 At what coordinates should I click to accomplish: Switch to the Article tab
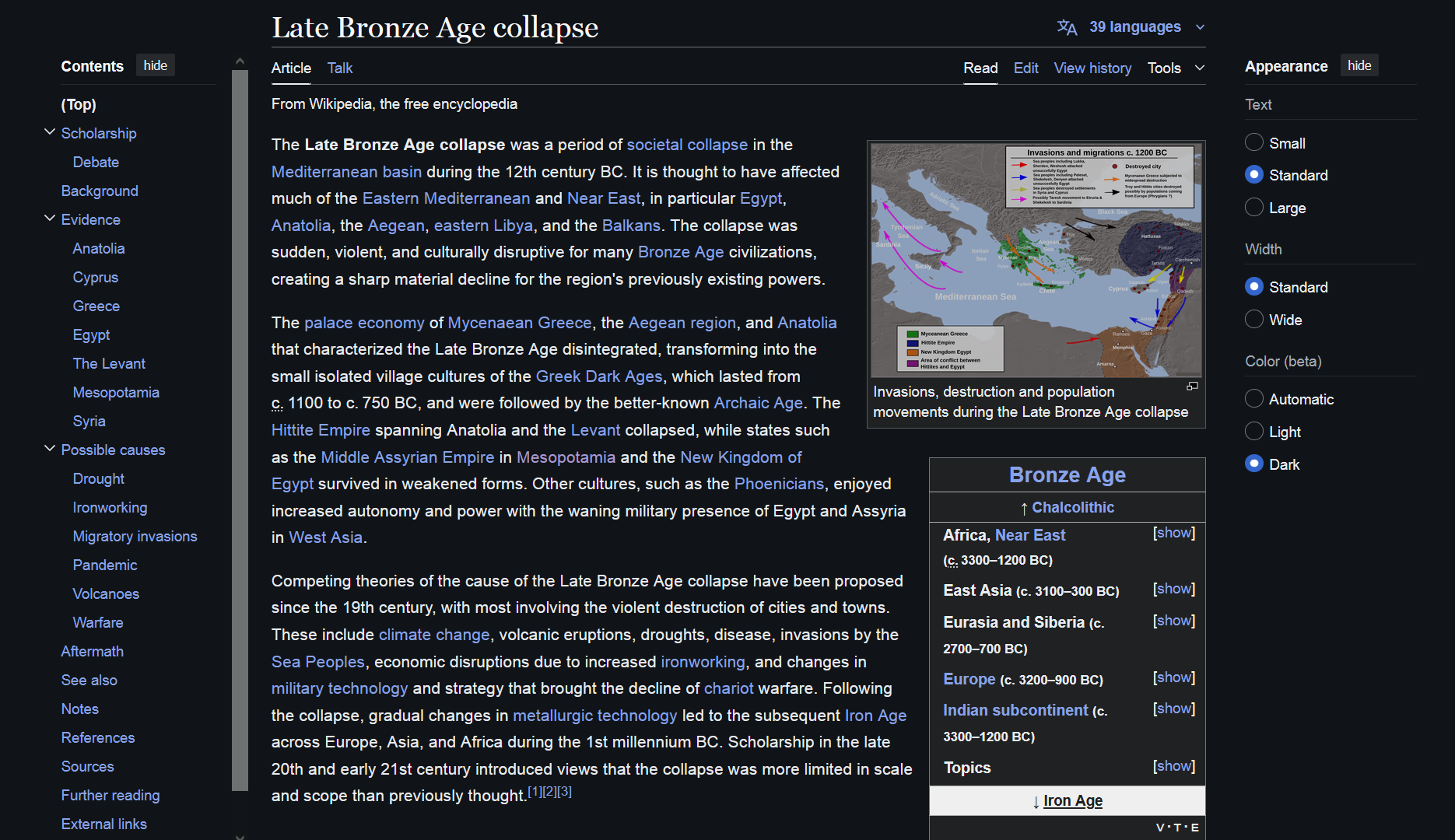tap(291, 68)
